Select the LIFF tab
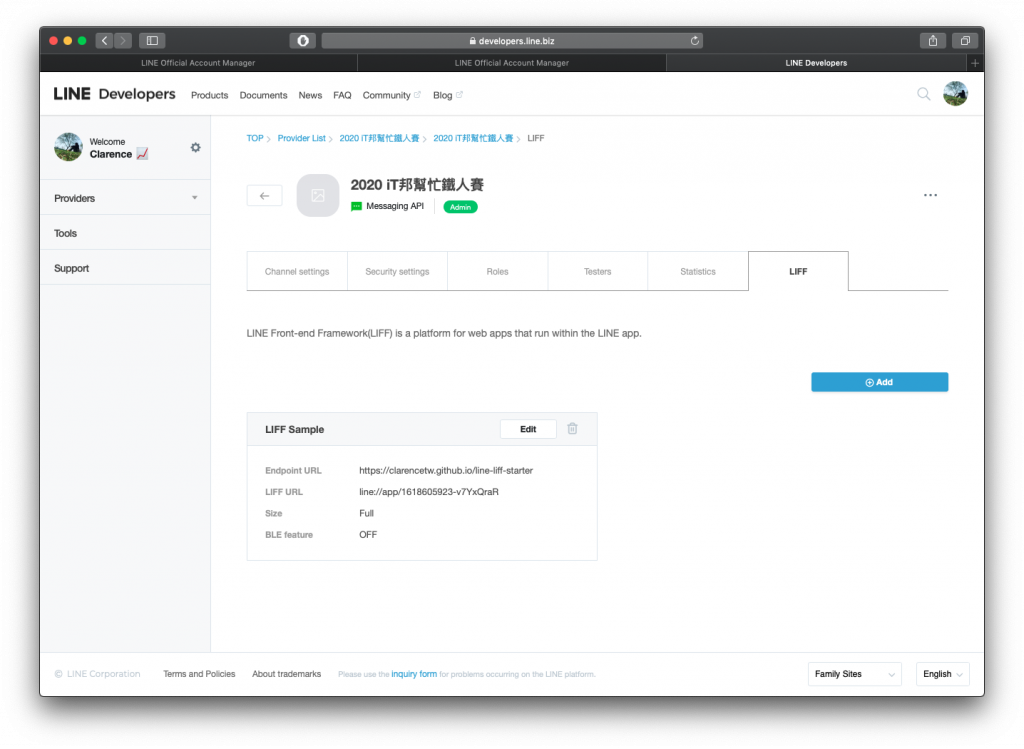Image resolution: width=1024 pixels, height=749 pixels. (798, 272)
